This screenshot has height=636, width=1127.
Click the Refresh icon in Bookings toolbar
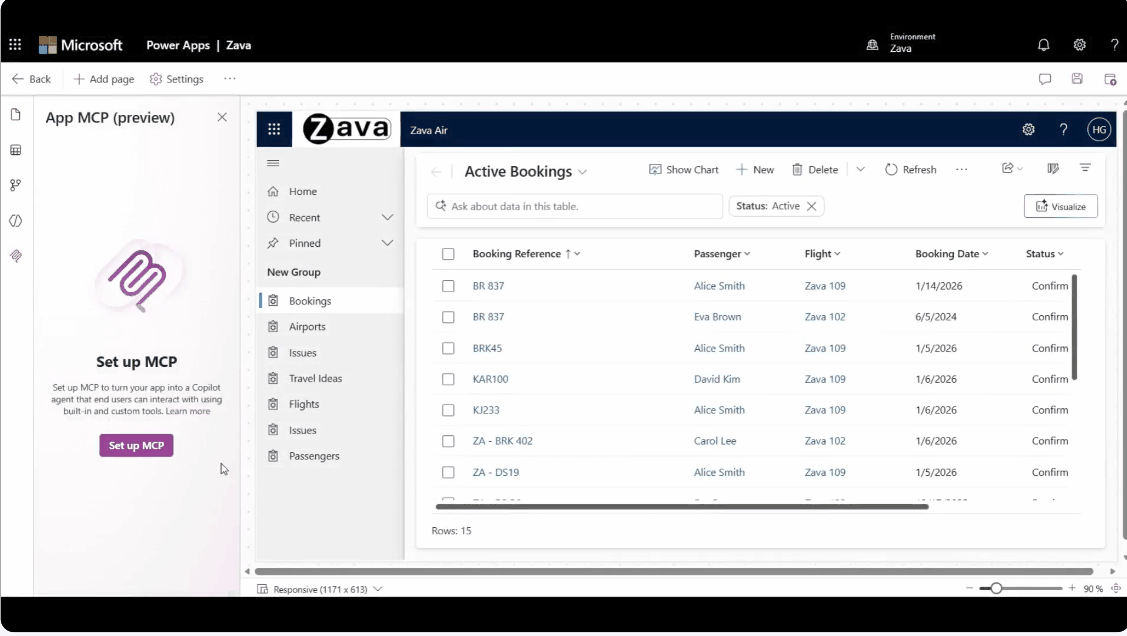[891, 170]
